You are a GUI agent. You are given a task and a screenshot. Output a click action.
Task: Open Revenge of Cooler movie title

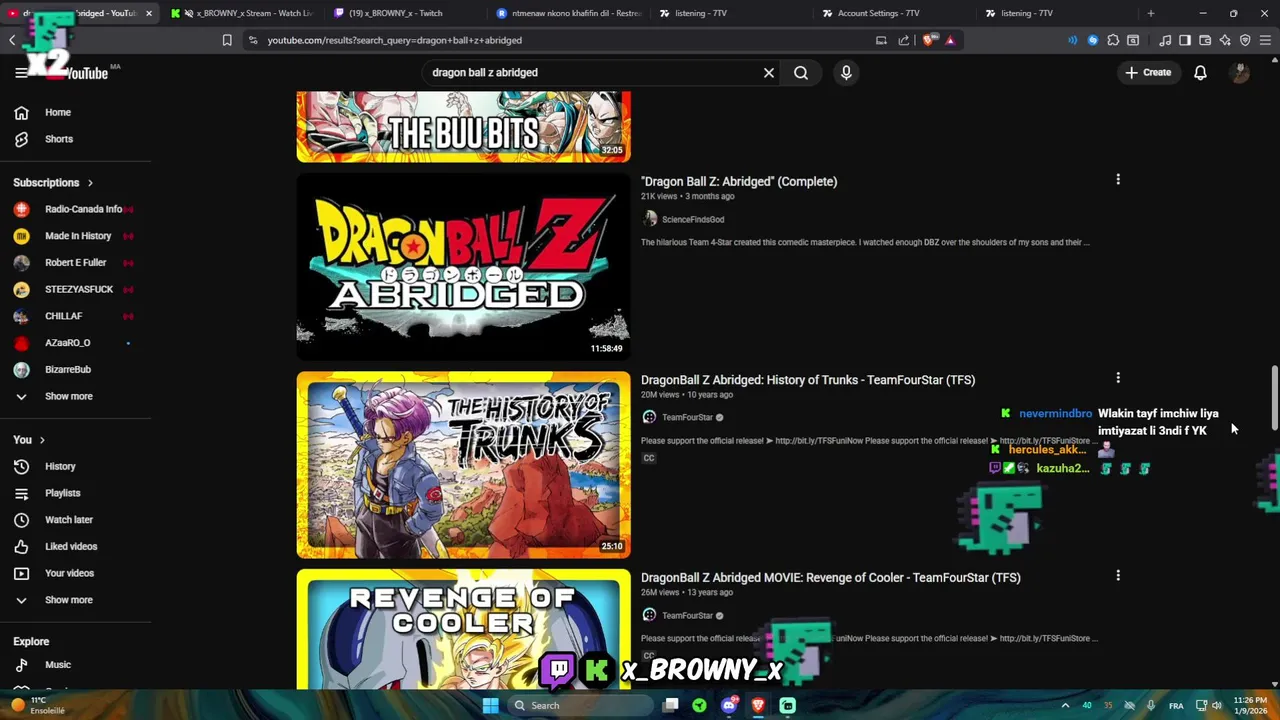click(x=831, y=578)
